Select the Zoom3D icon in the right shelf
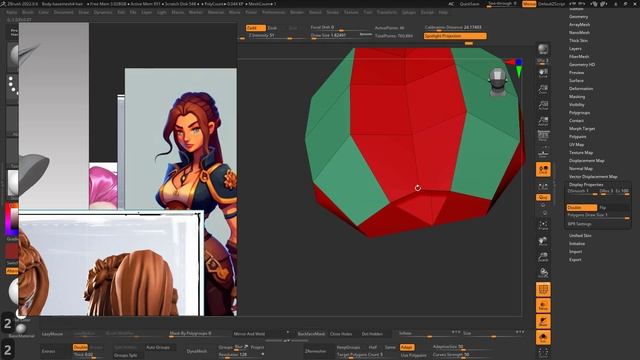Screen dimensions: 640x360 [x=543, y=257]
